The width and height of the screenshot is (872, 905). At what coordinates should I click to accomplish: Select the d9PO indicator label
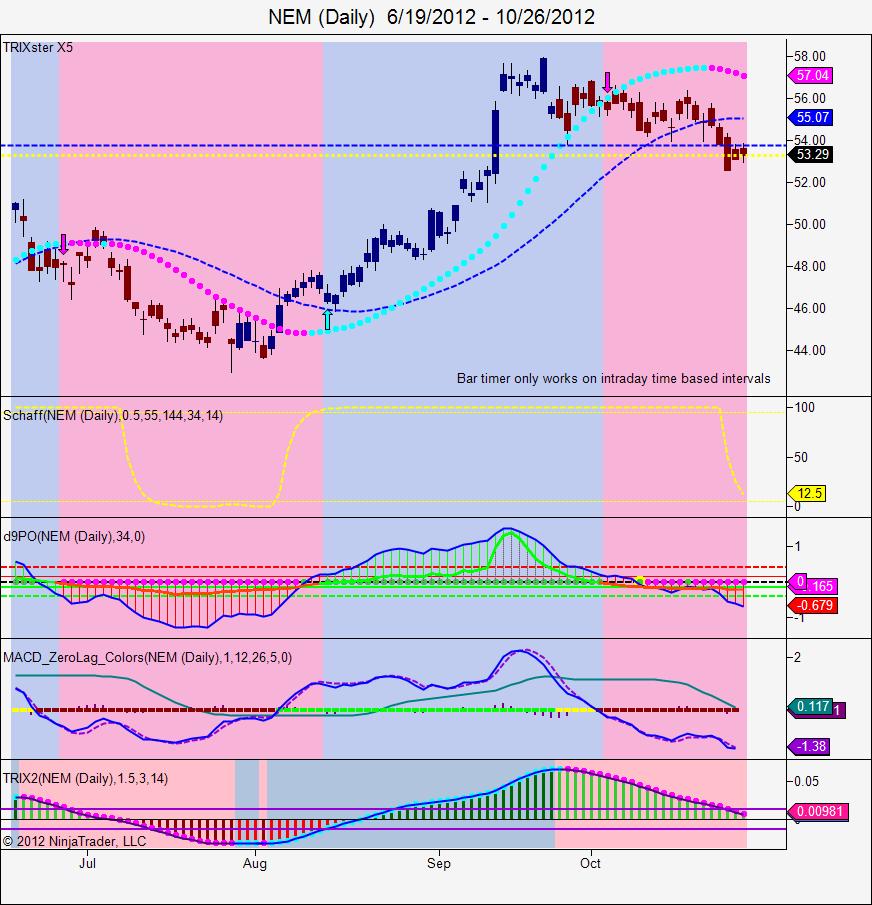coord(74,536)
